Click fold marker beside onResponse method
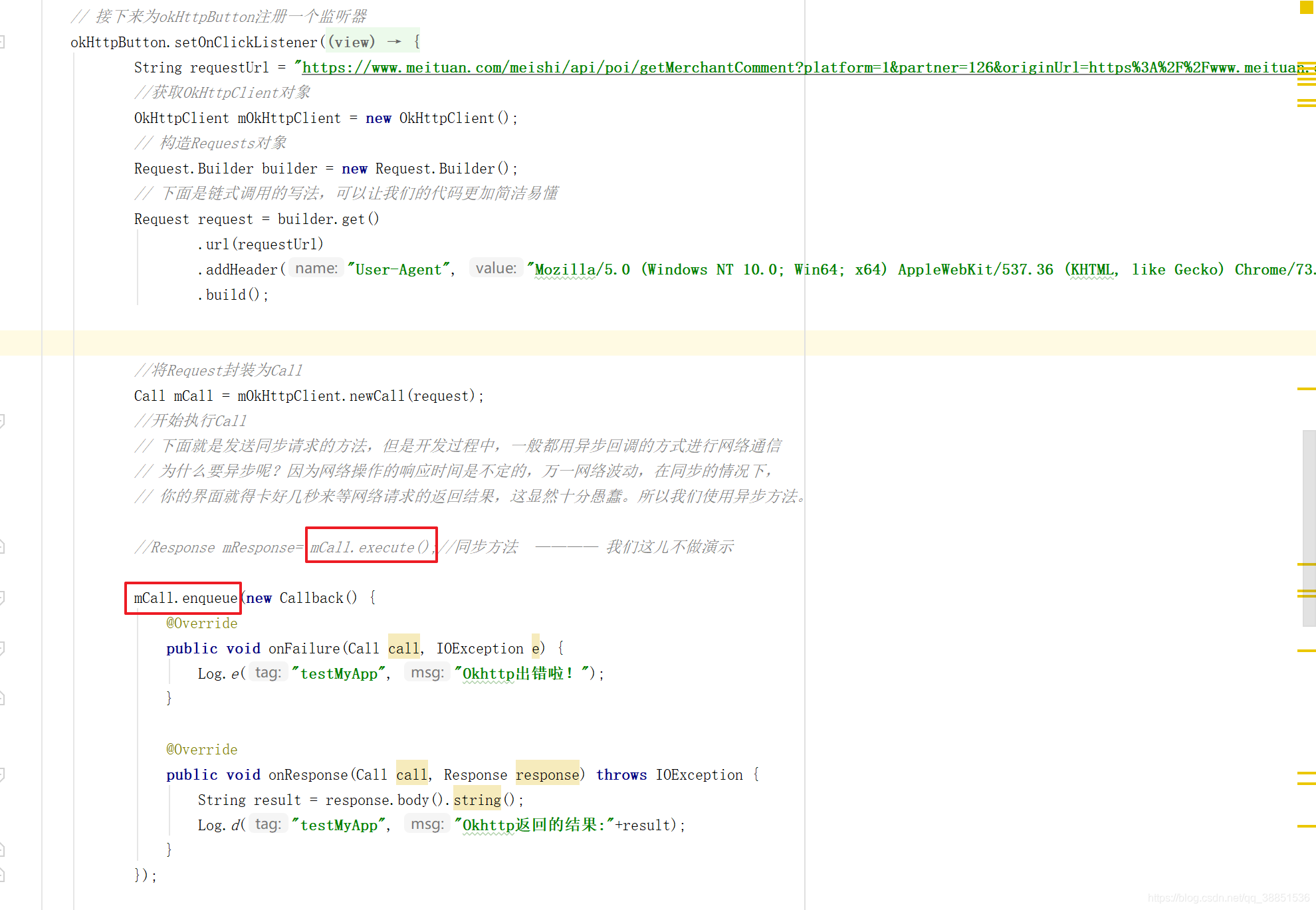The height and width of the screenshot is (910, 1316). tap(2, 774)
